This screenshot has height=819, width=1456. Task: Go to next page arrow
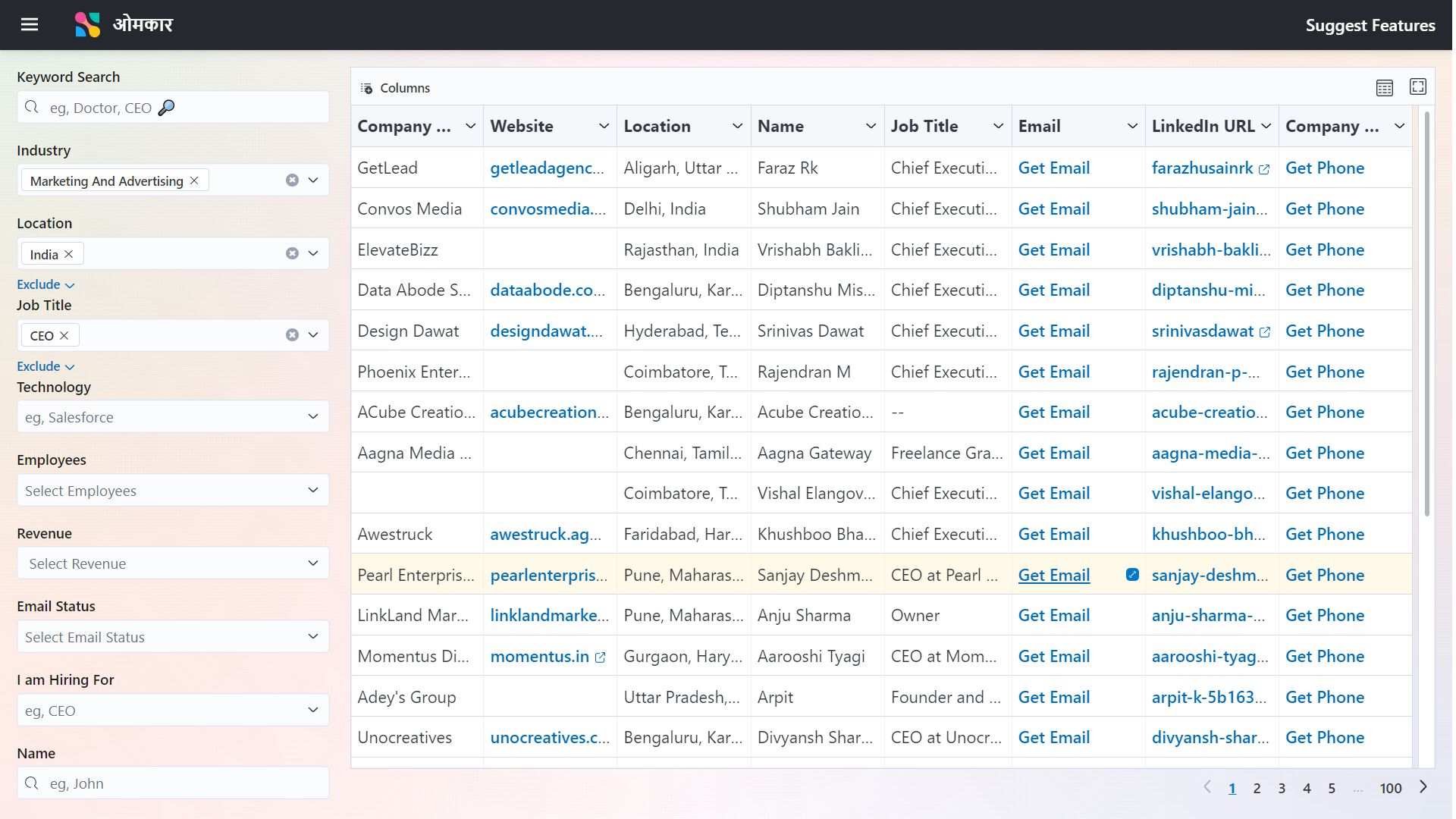tap(1423, 787)
